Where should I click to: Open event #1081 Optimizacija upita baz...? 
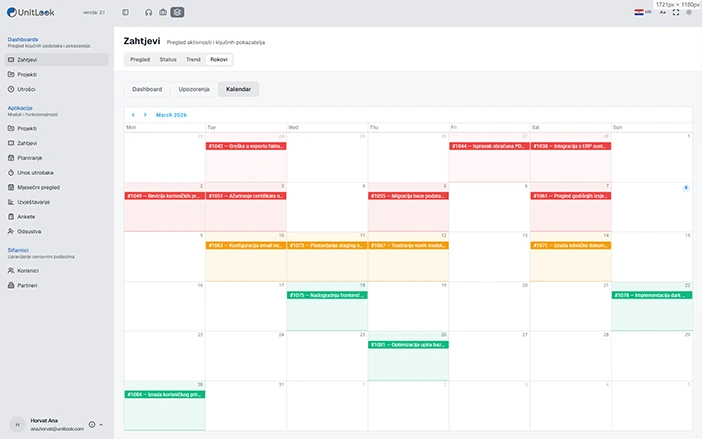coord(408,345)
